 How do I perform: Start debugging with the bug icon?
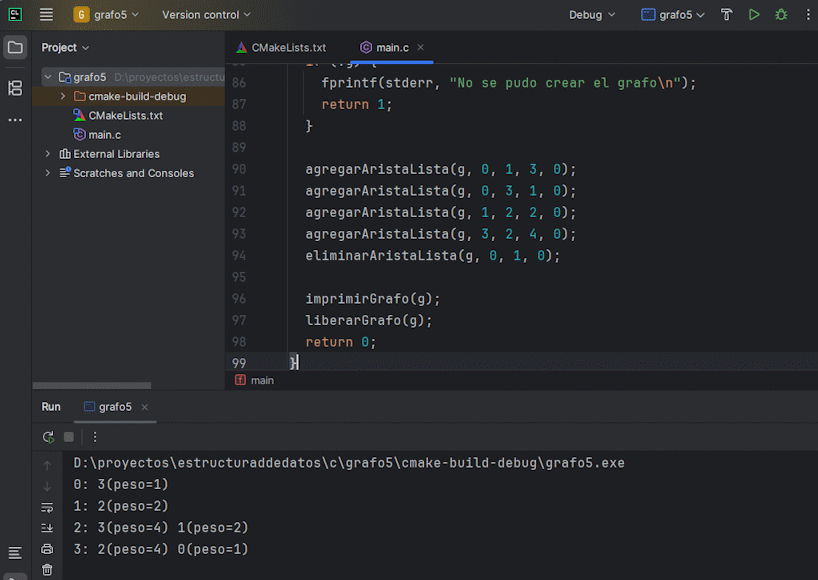[781, 15]
